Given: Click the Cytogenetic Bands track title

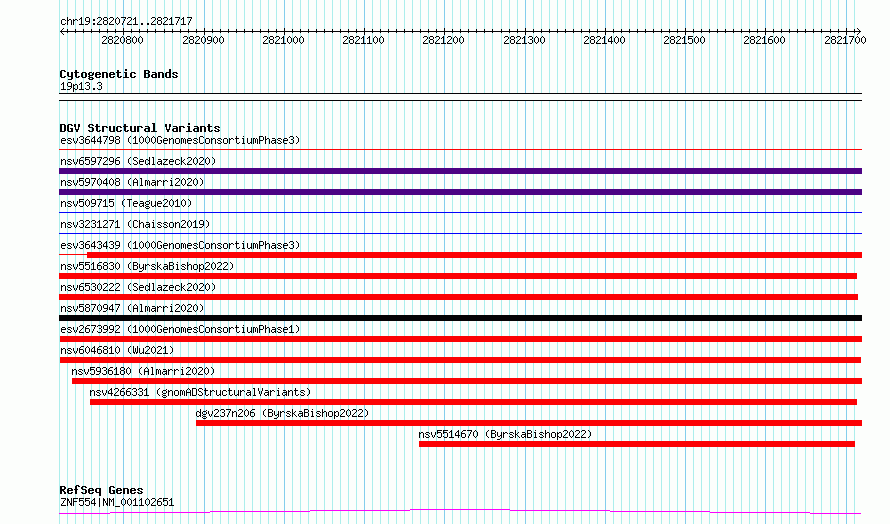Looking at the screenshot, I should 119,74.
